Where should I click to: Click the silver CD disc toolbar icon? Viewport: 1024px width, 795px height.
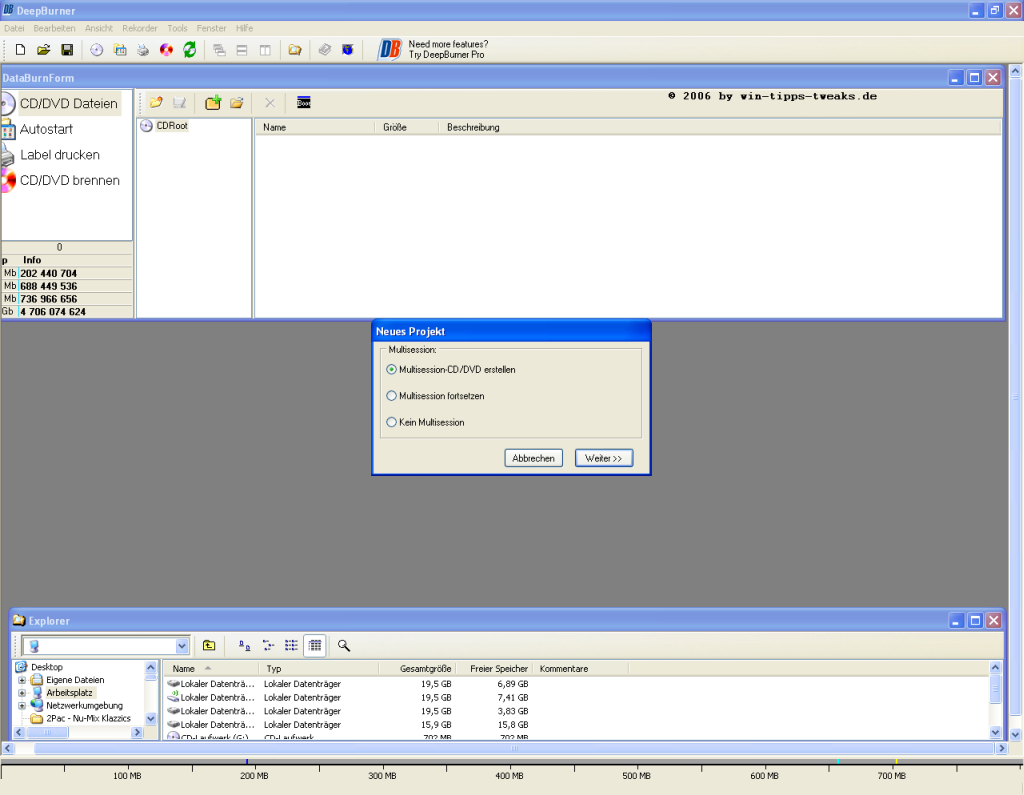[97, 50]
